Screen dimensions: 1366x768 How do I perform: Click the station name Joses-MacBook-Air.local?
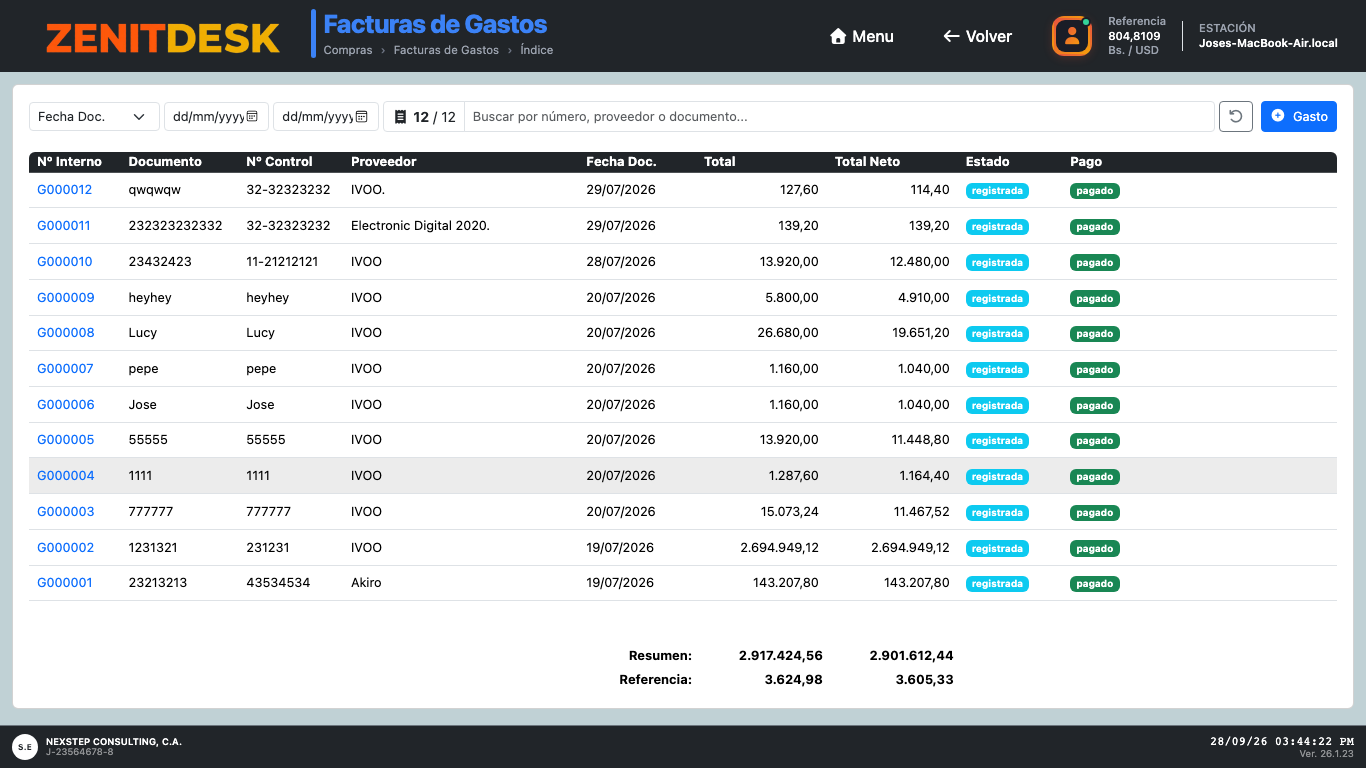pos(1268,43)
